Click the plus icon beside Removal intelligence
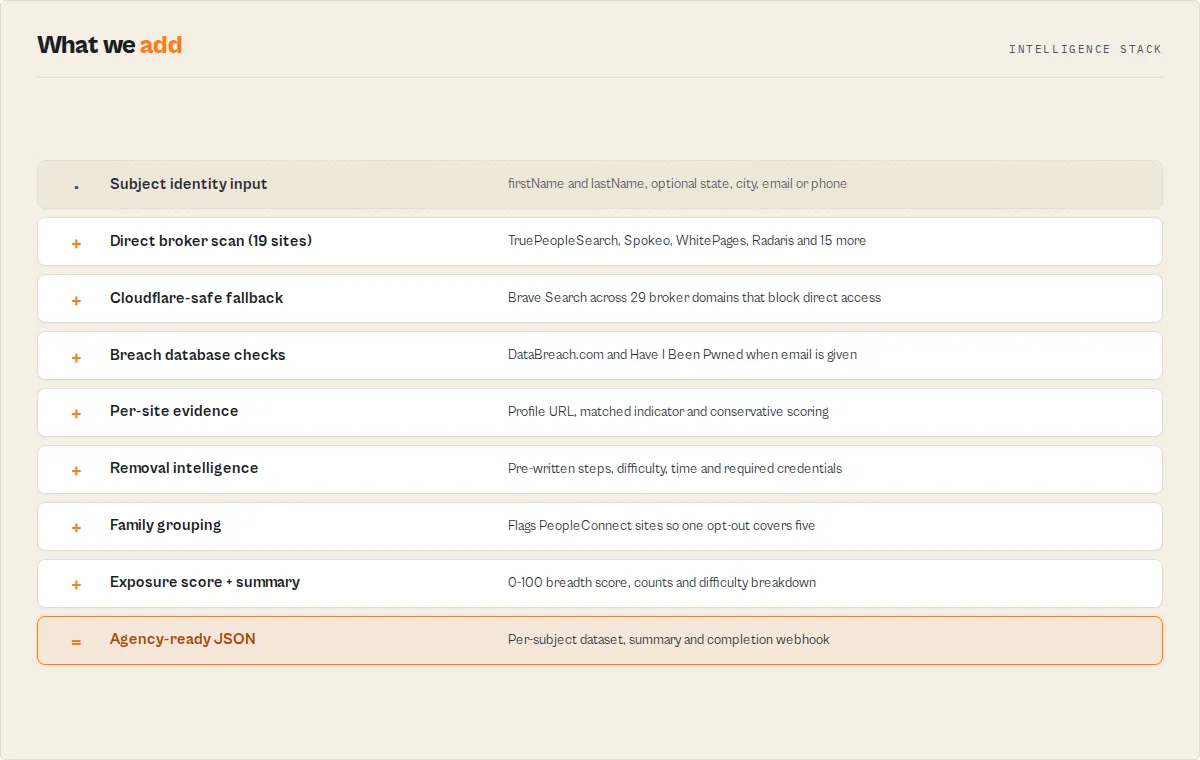This screenshot has height=760, width=1200. click(76, 471)
